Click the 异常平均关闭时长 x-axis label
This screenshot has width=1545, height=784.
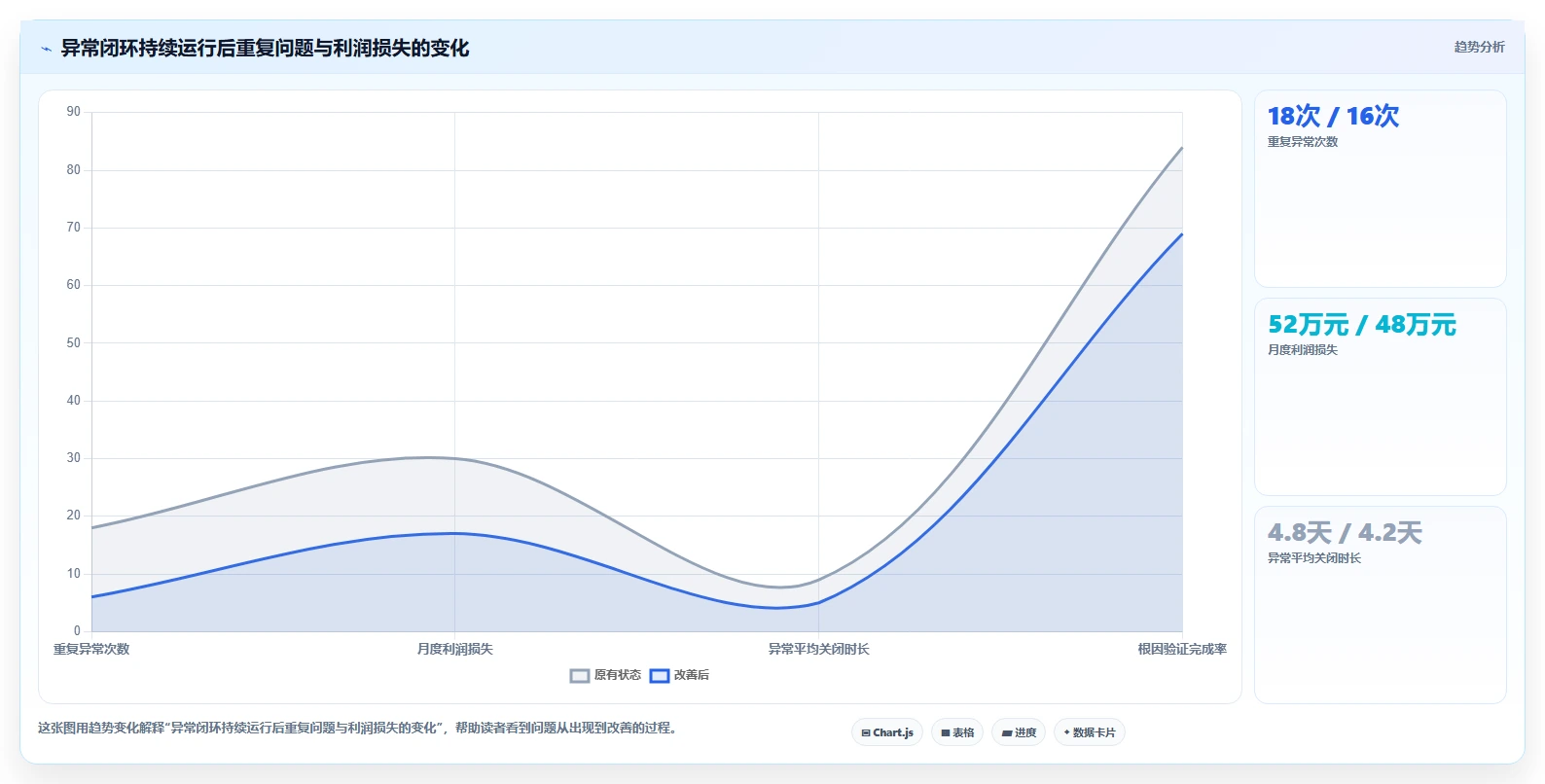point(819,649)
